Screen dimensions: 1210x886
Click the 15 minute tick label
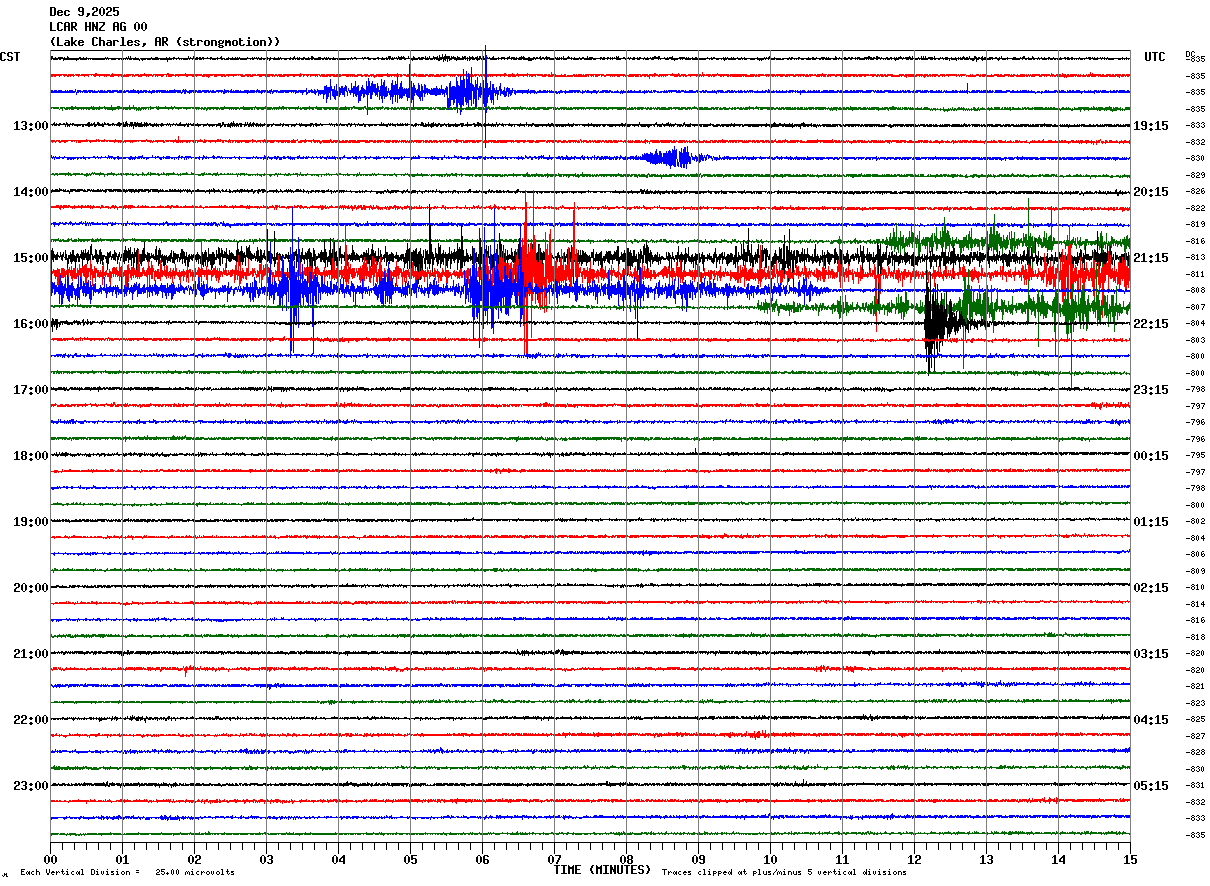(x=1130, y=860)
